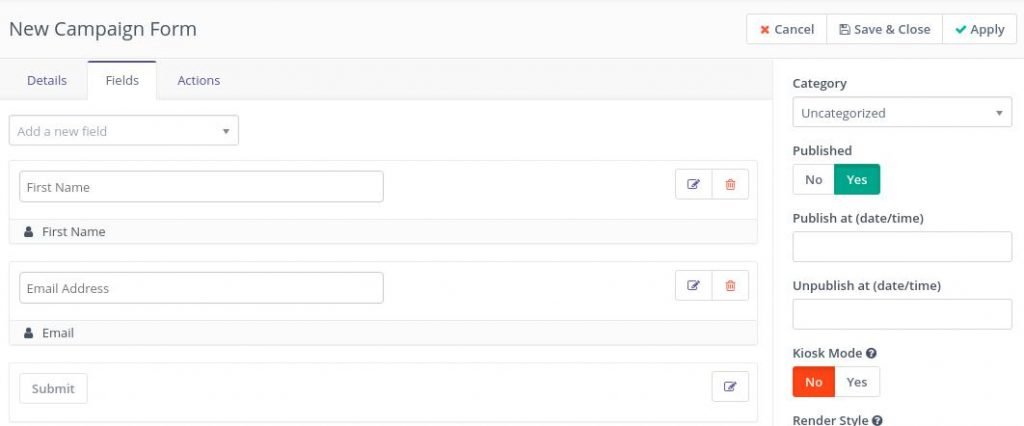Click the Save & Close button
Screen dimensions: 1024x426
(x=884, y=29)
